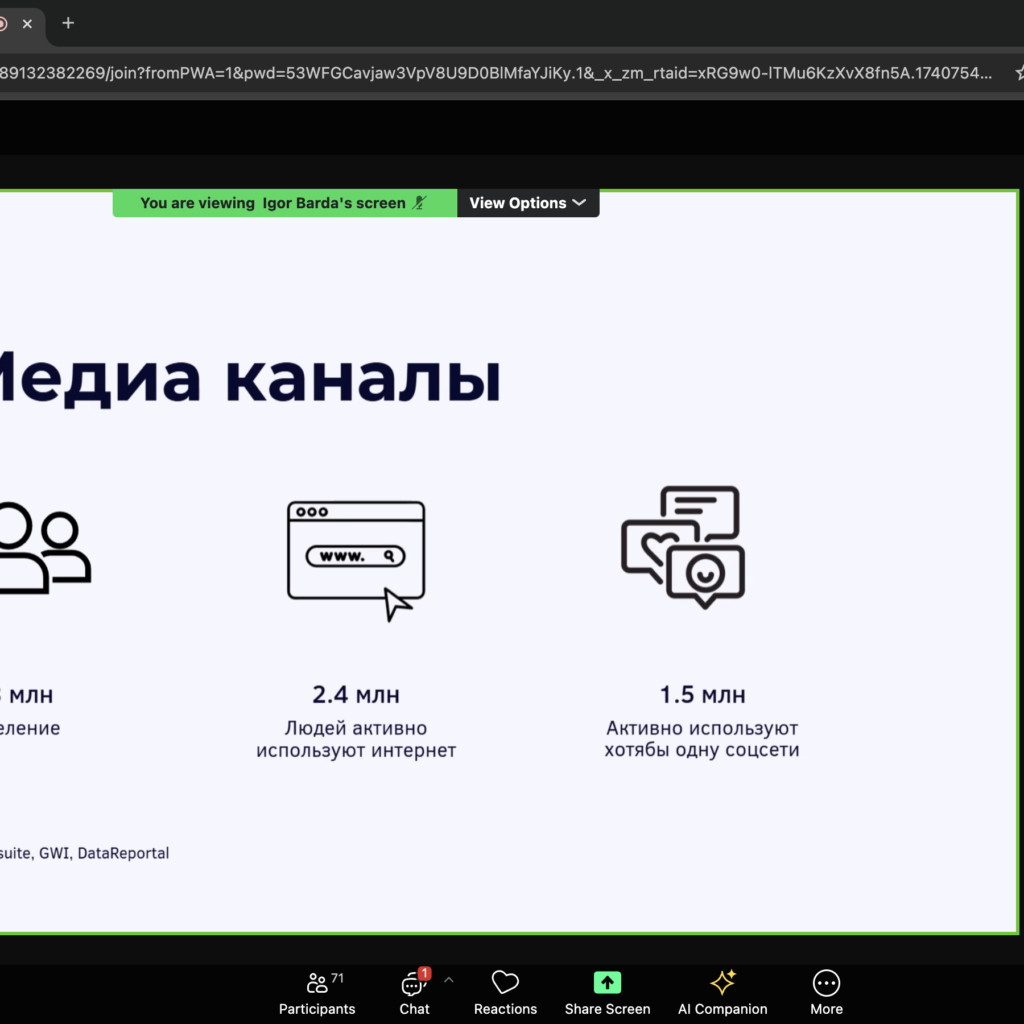The width and height of the screenshot is (1024, 1024).
Task: Close the current browser tab
Action: 27,24
